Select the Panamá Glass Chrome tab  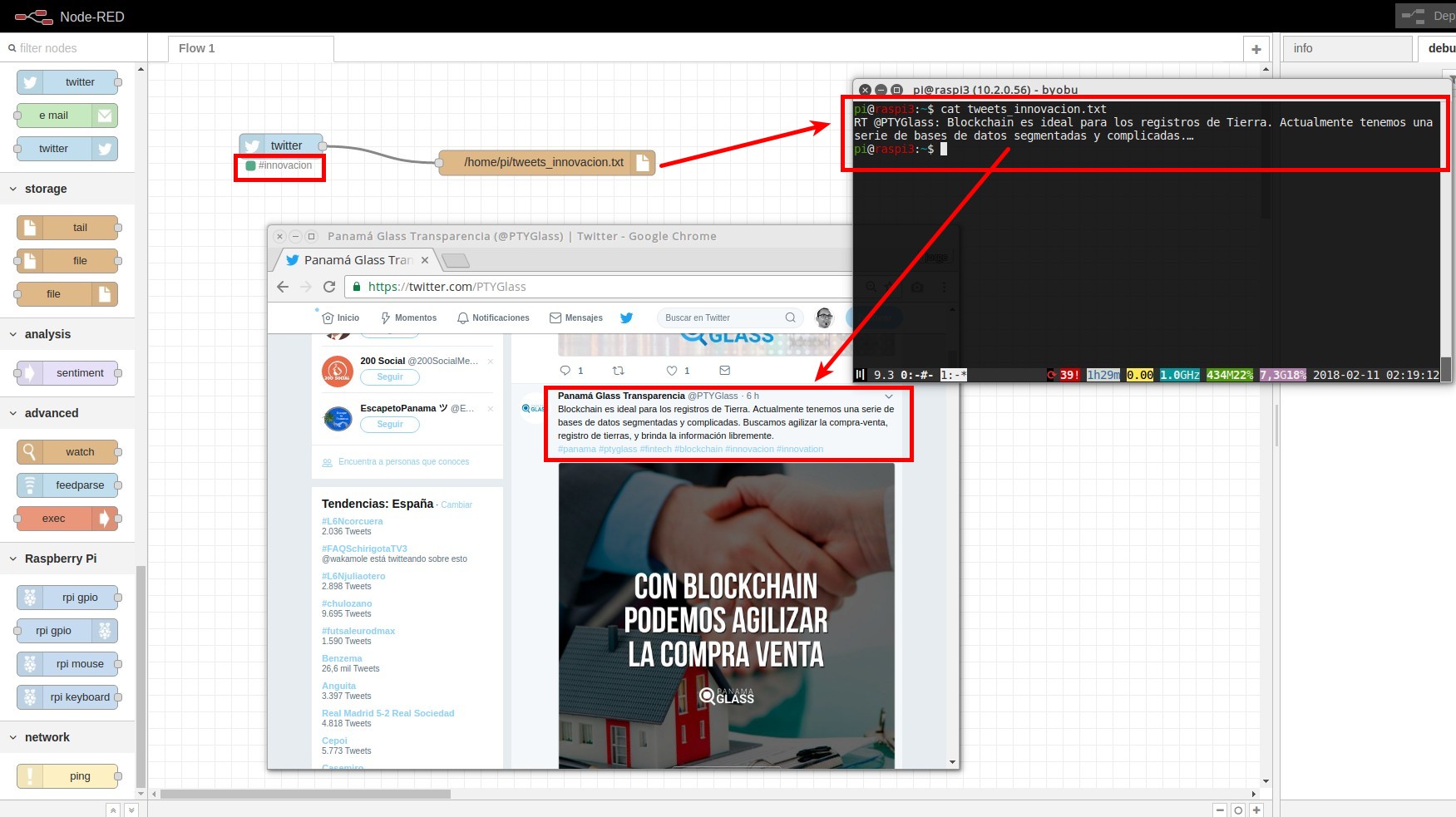click(x=358, y=260)
